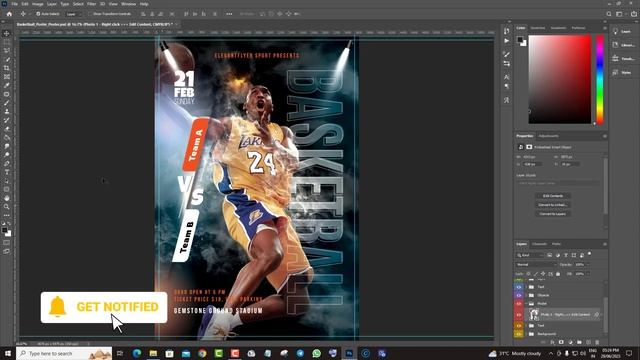
Task: Open the Styles panel
Action: tap(622, 73)
